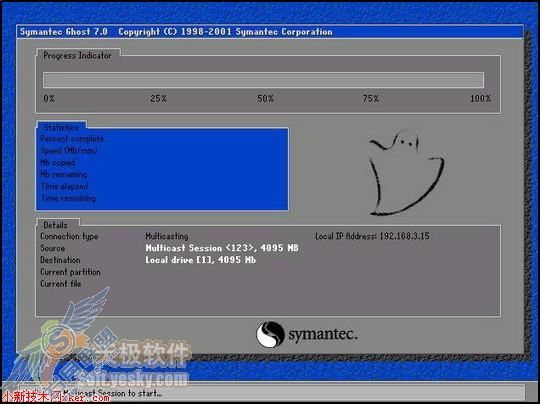Click the ghost mascot drawing

(x=406, y=173)
